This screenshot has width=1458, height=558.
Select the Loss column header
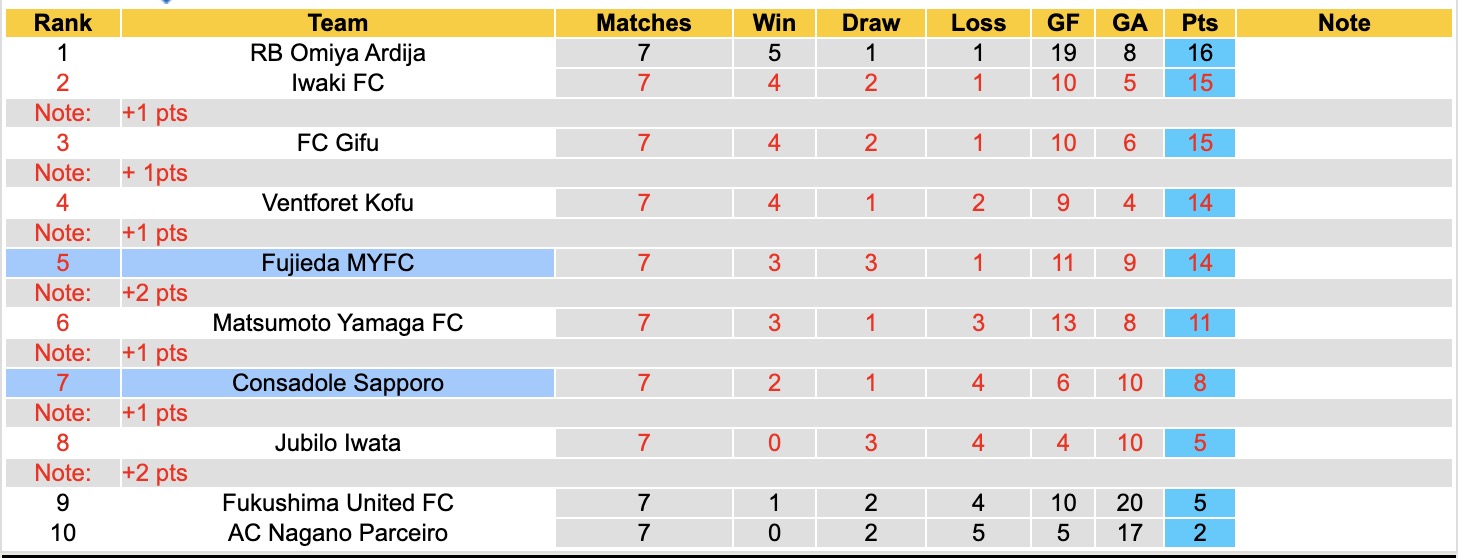point(978,23)
